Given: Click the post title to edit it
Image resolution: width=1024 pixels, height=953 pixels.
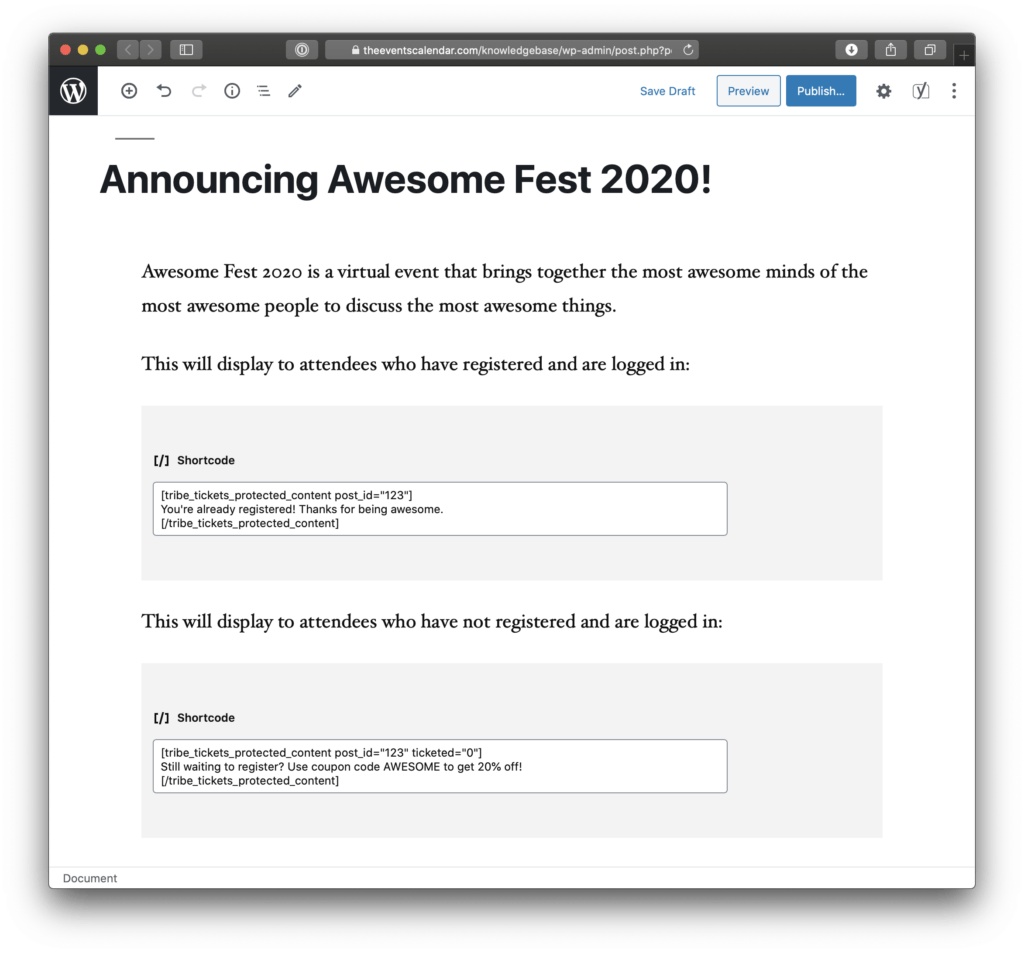Looking at the screenshot, I should 404,180.
